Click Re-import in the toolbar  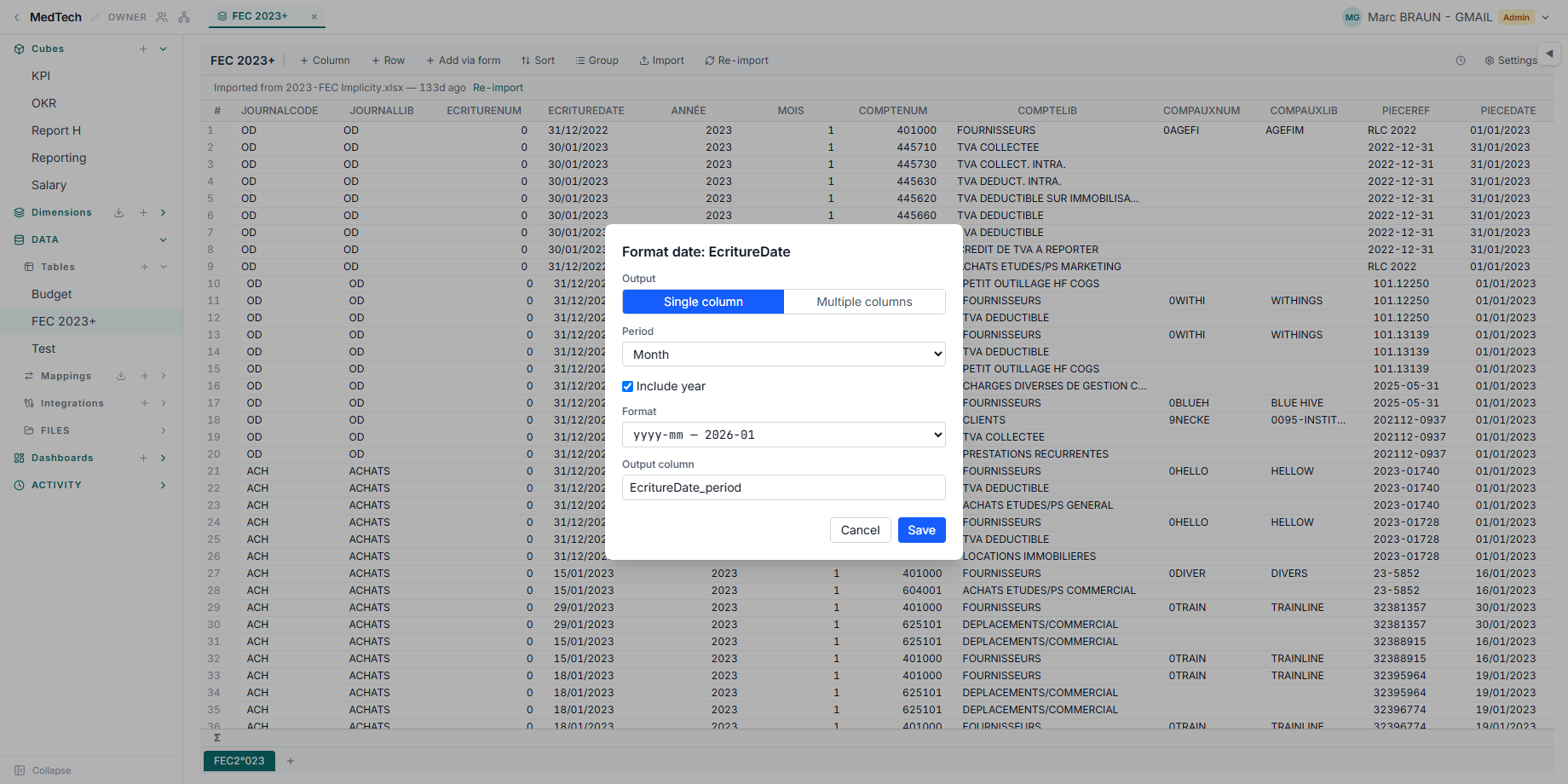(736, 61)
